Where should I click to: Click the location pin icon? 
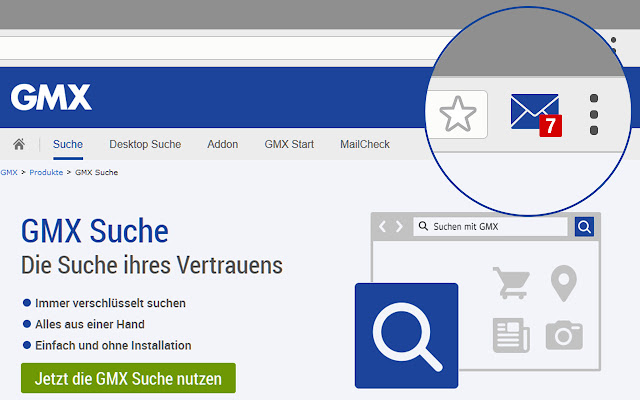point(564,283)
